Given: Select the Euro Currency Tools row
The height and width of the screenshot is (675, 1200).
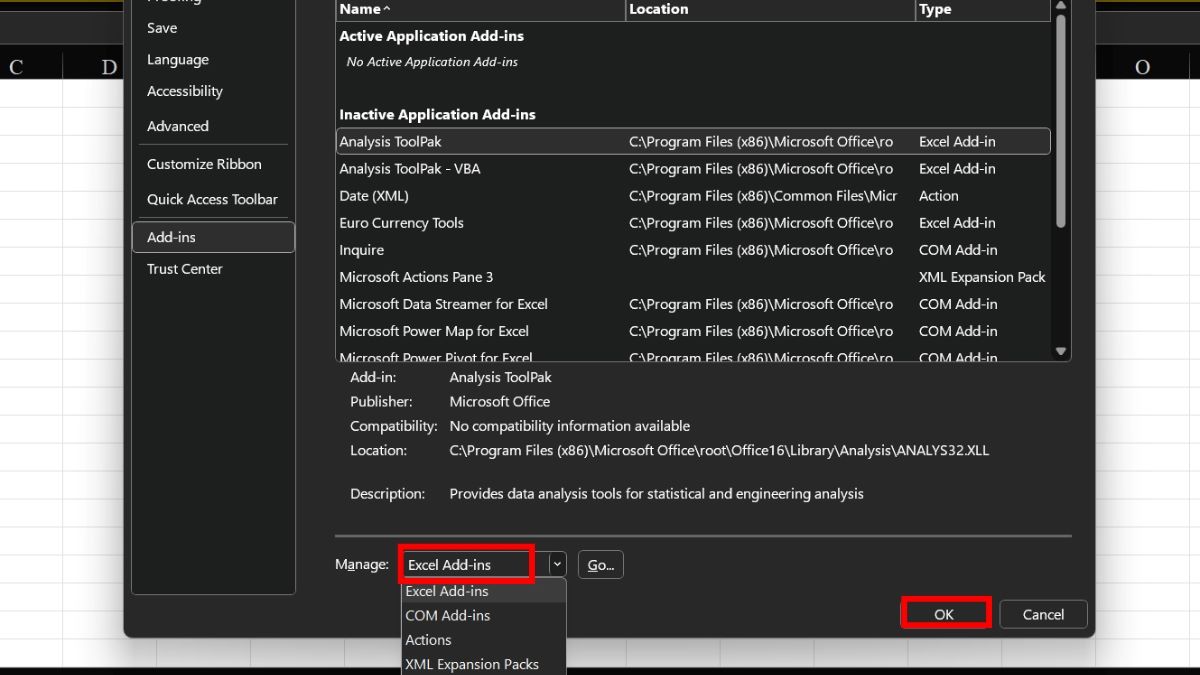Looking at the screenshot, I should 693,223.
